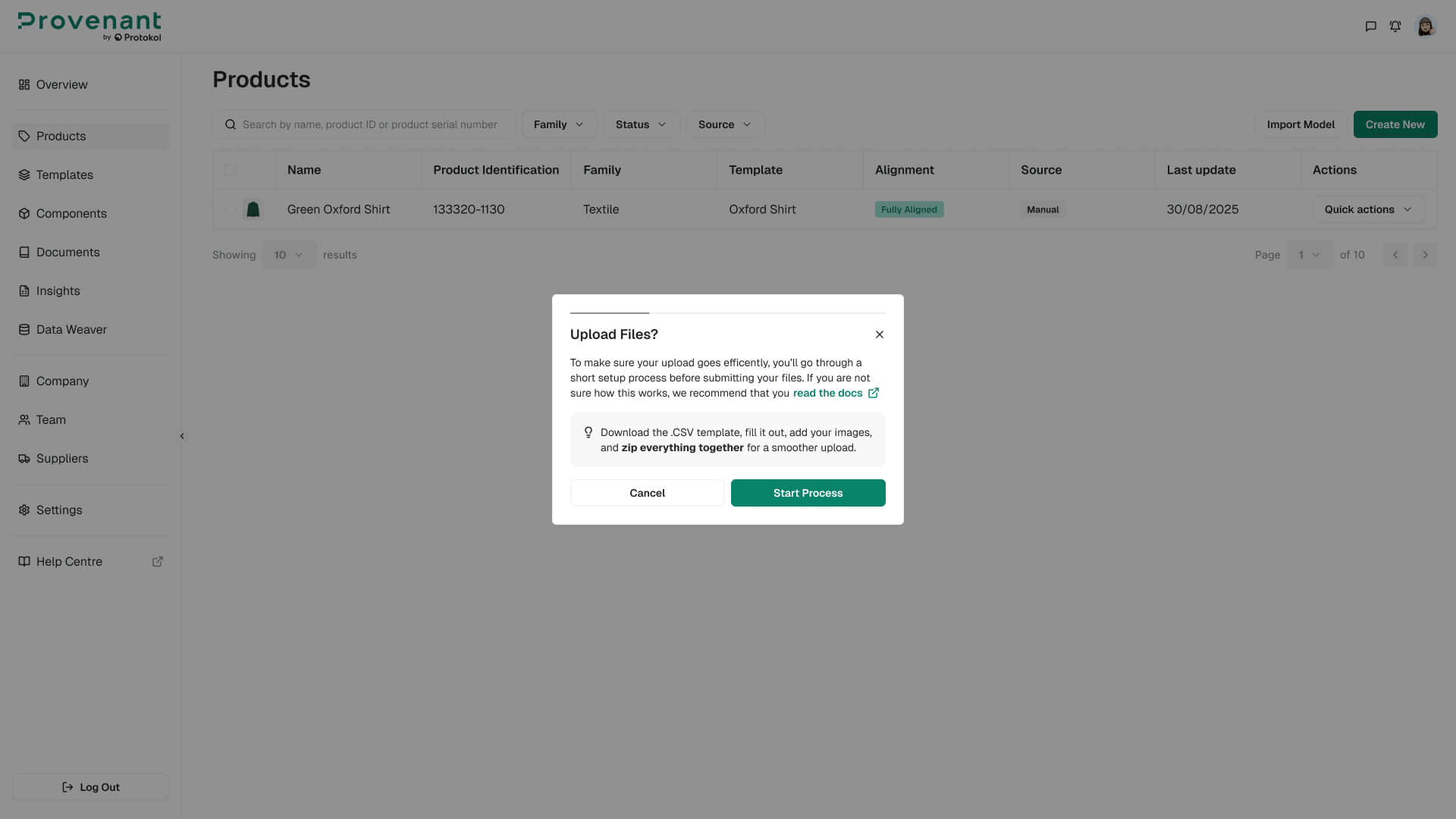The height and width of the screenshot is (819, 1456).
Task: Click the Start Process button
Action: (808, 493)
